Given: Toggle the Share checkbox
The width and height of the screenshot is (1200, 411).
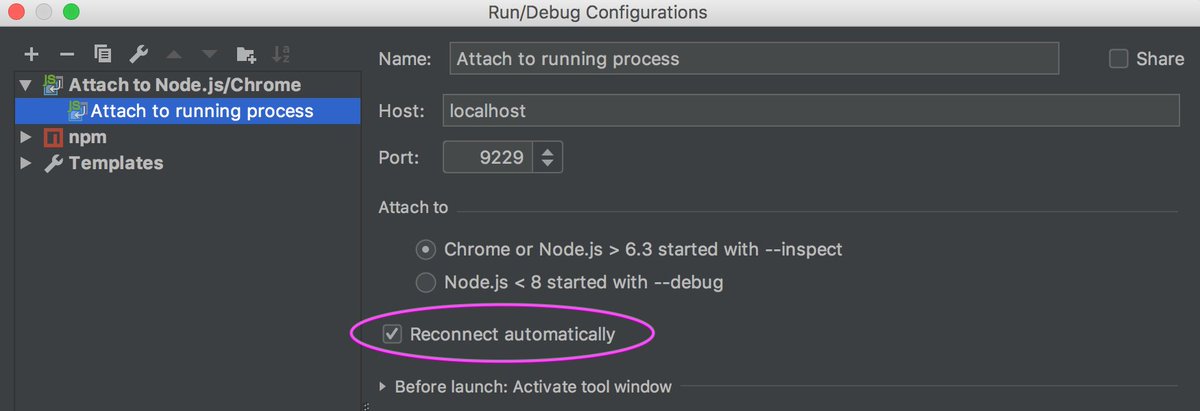Looking at the screenshot, I should (1119, 59).
